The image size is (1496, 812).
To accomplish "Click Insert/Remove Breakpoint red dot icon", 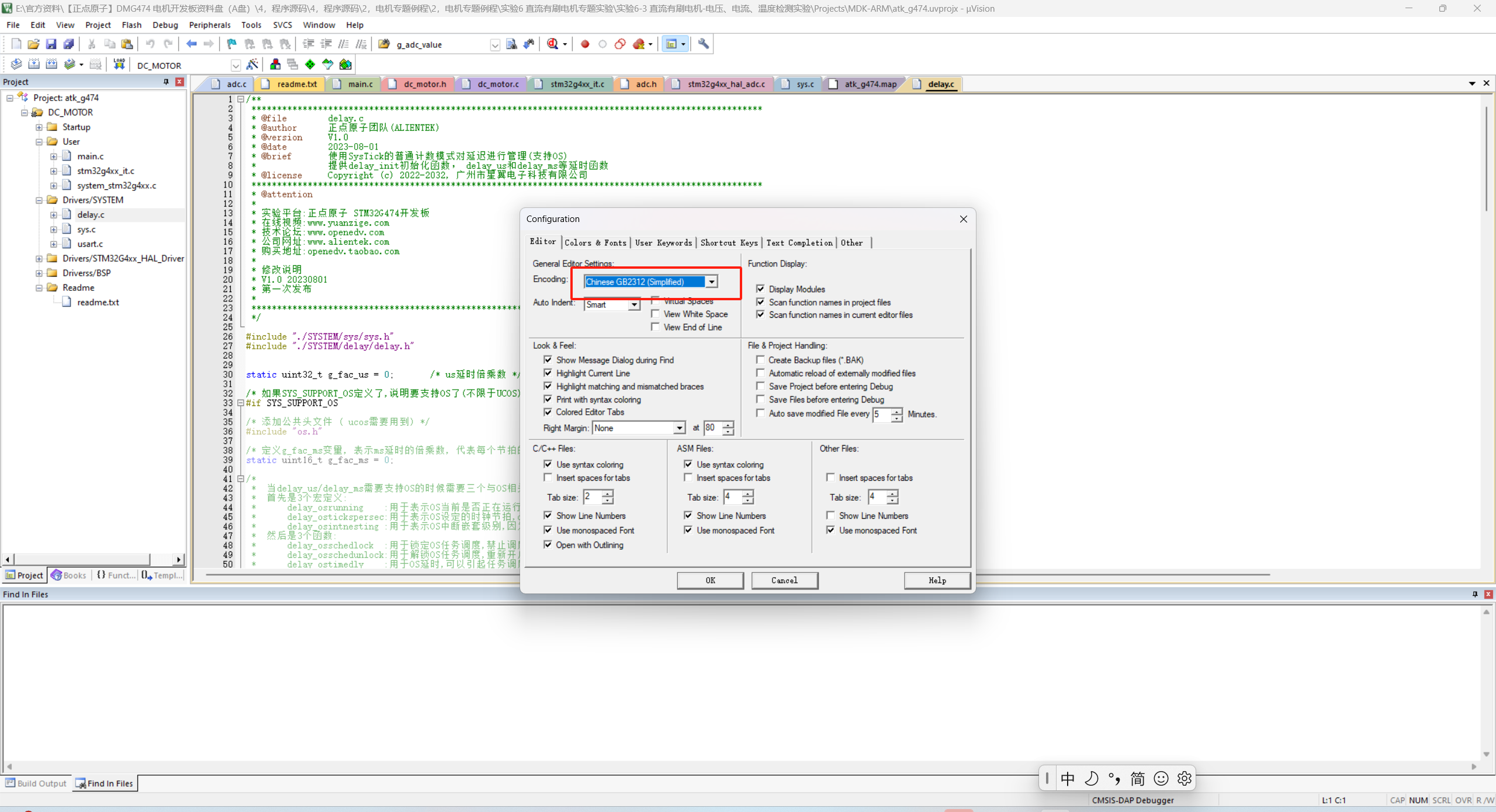I will point(585,44).
